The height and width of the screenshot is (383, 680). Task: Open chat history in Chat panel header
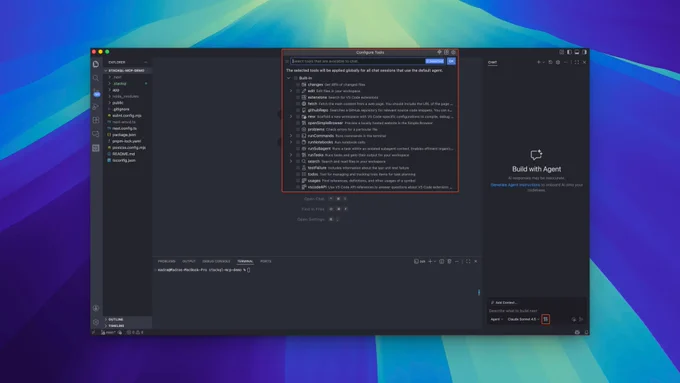(x=550, y=62)
